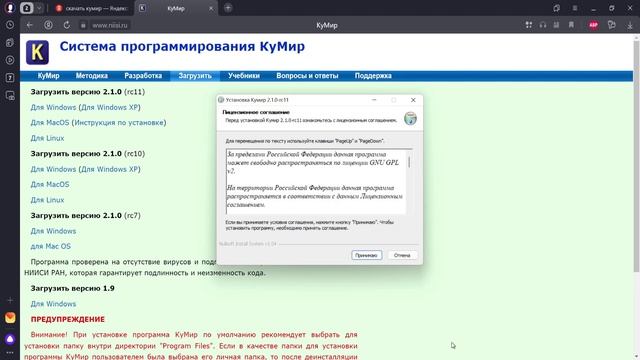Viewport: 640px width, 360px height.
Task: Open the sidebar icon showing number 7
Action: [x=10, y=78]
